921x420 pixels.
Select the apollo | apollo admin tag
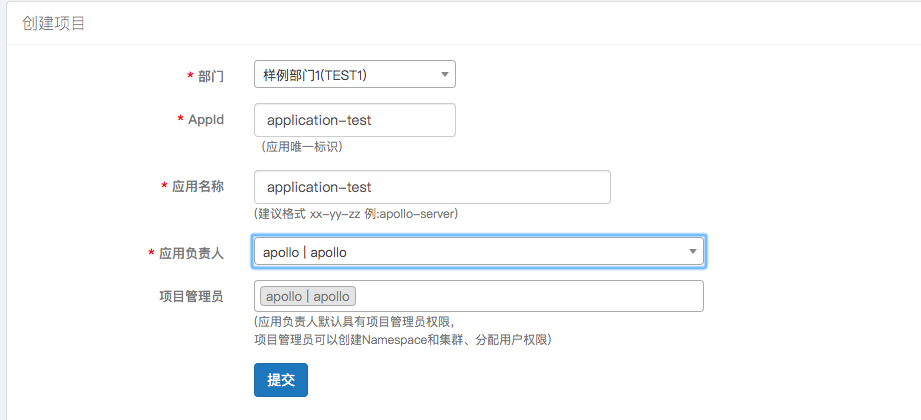308,296
